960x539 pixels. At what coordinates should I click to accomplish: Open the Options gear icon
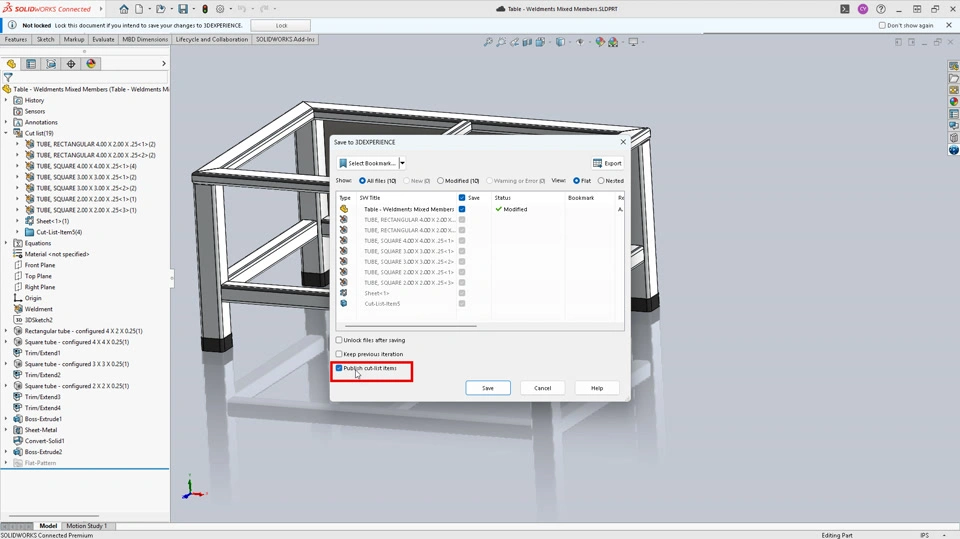[x=220, y=9]
